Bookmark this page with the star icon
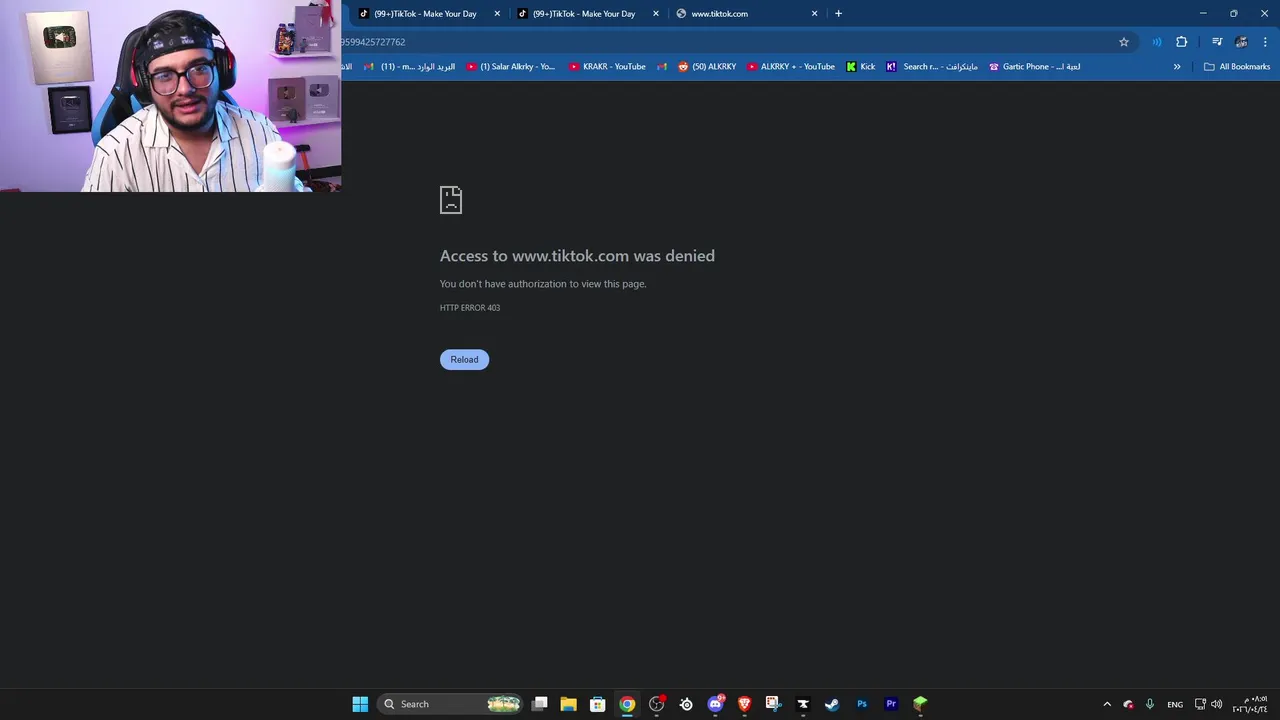 (1124, 42)
